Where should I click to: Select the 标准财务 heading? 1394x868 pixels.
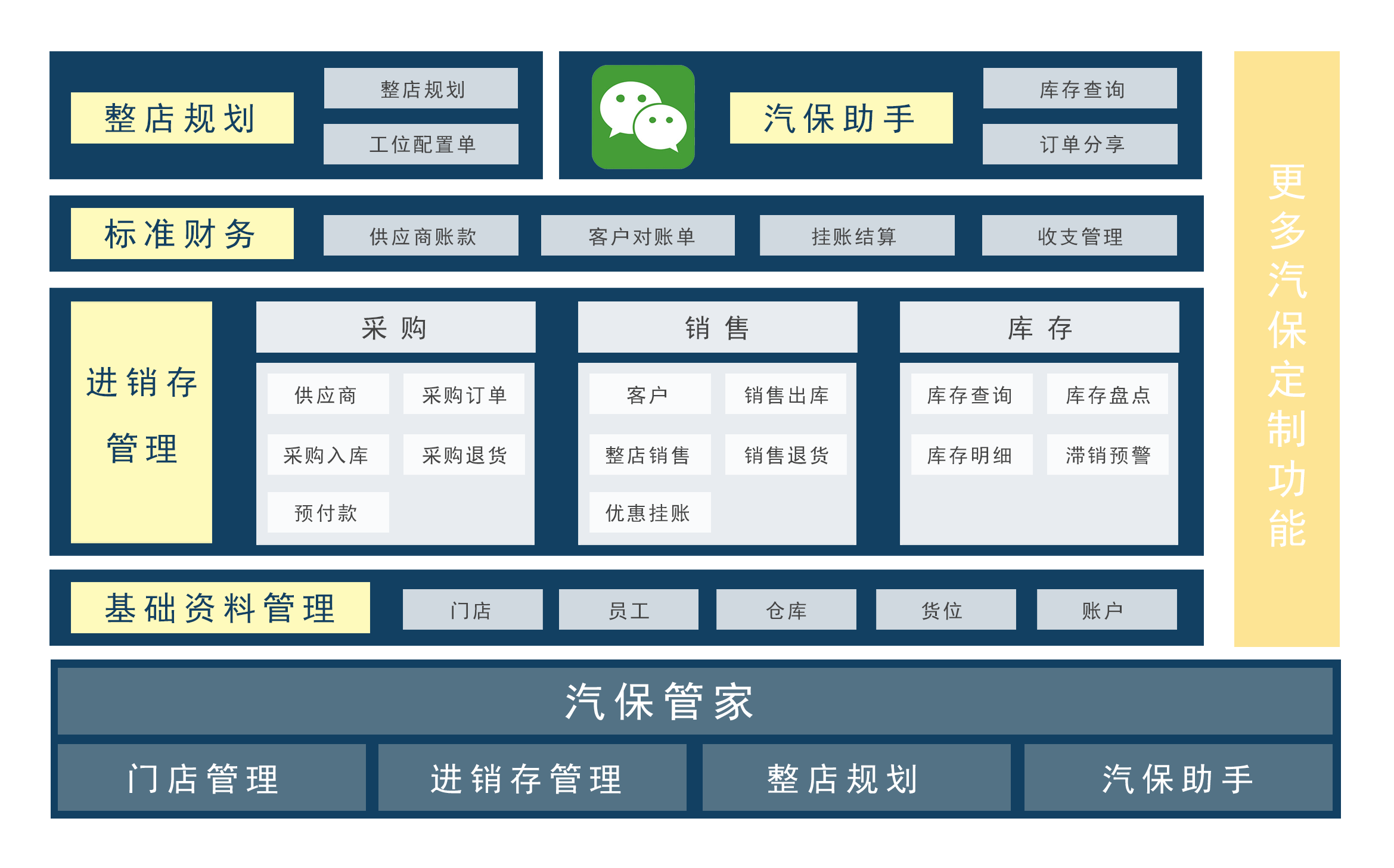tap(182, 234)
